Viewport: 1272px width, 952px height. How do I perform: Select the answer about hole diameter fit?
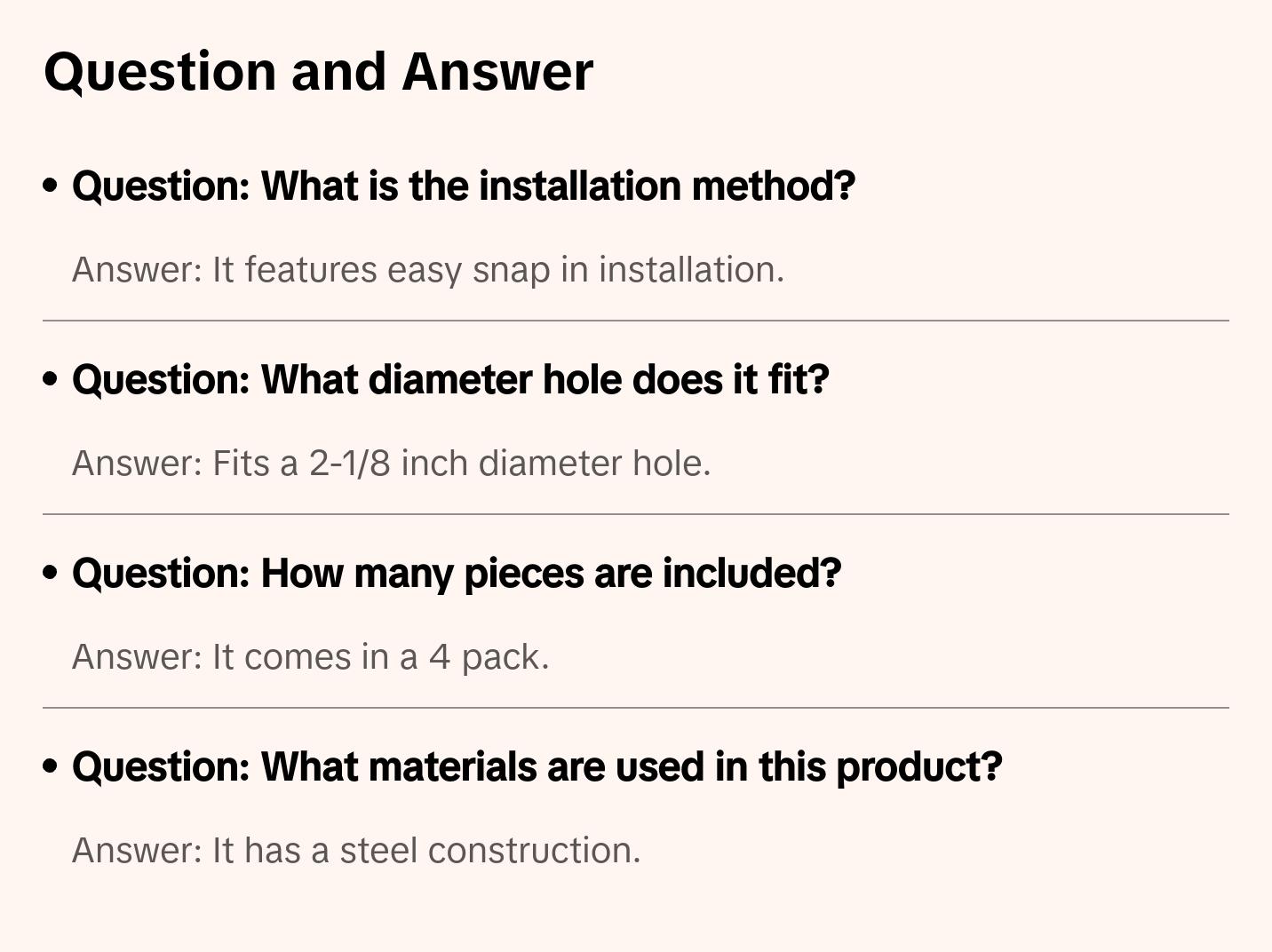click(x=391, y=464)
